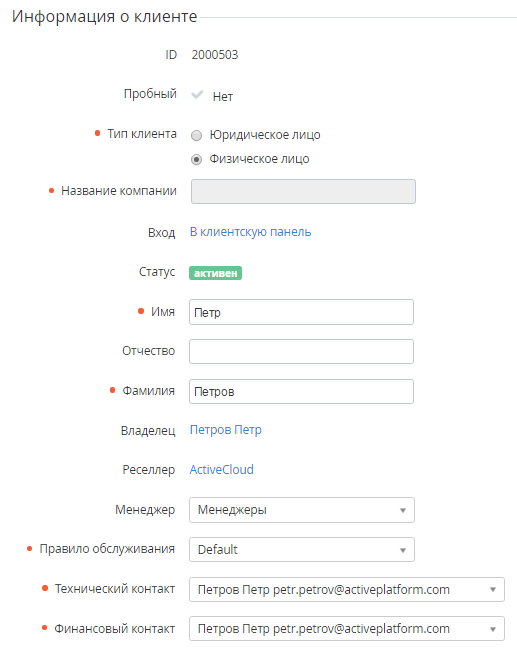Screen dimensions: 517x652
Task: Click the arrow icon of Правило обслуживания combo
Action: tap(403, 550)
